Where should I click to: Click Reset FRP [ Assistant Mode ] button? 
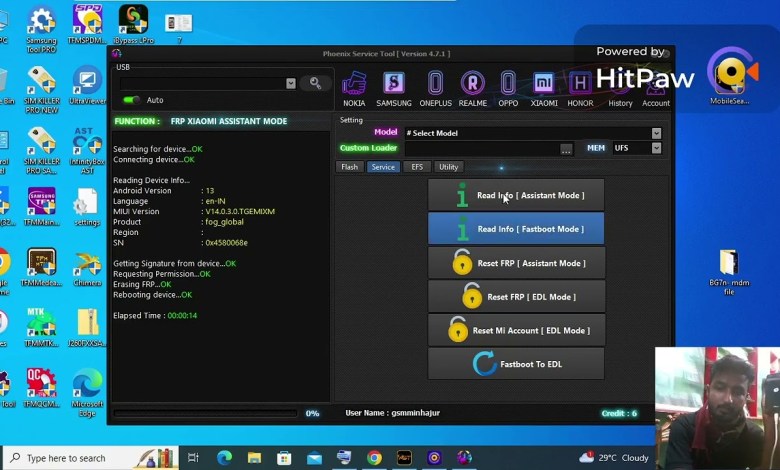tap(516, 263)
